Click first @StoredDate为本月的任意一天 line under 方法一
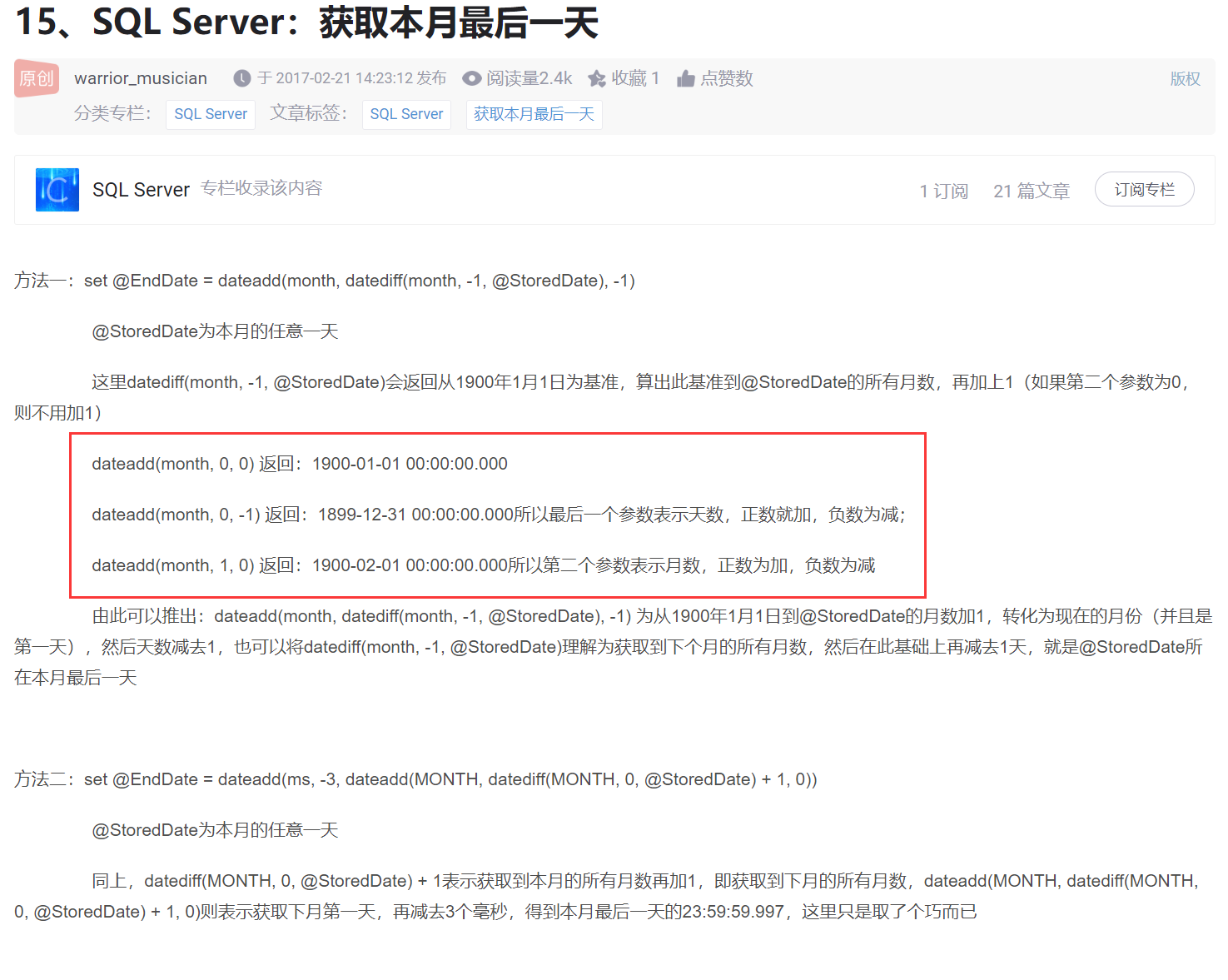The height and width of the screenshot is (980, 1228). click(215, 331)
